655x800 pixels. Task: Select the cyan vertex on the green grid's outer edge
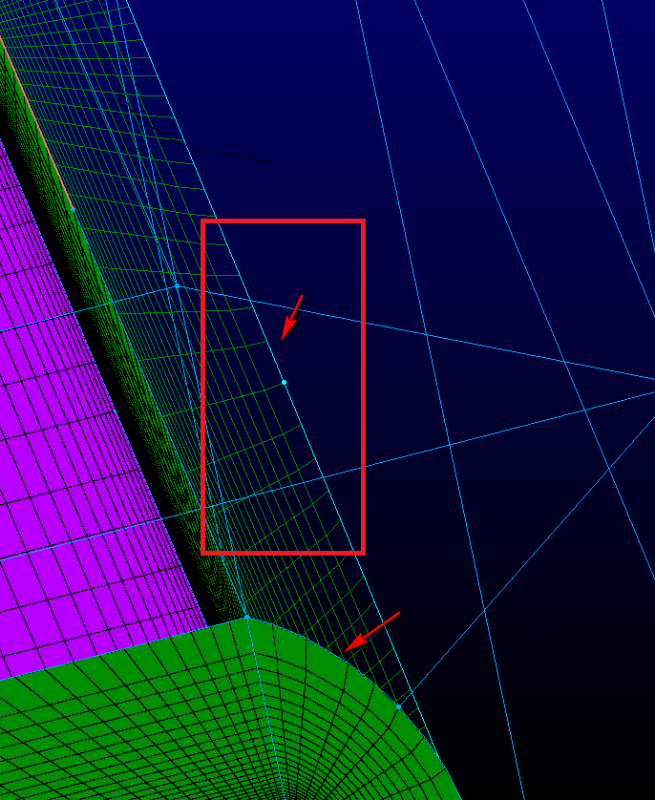point(284,382)
